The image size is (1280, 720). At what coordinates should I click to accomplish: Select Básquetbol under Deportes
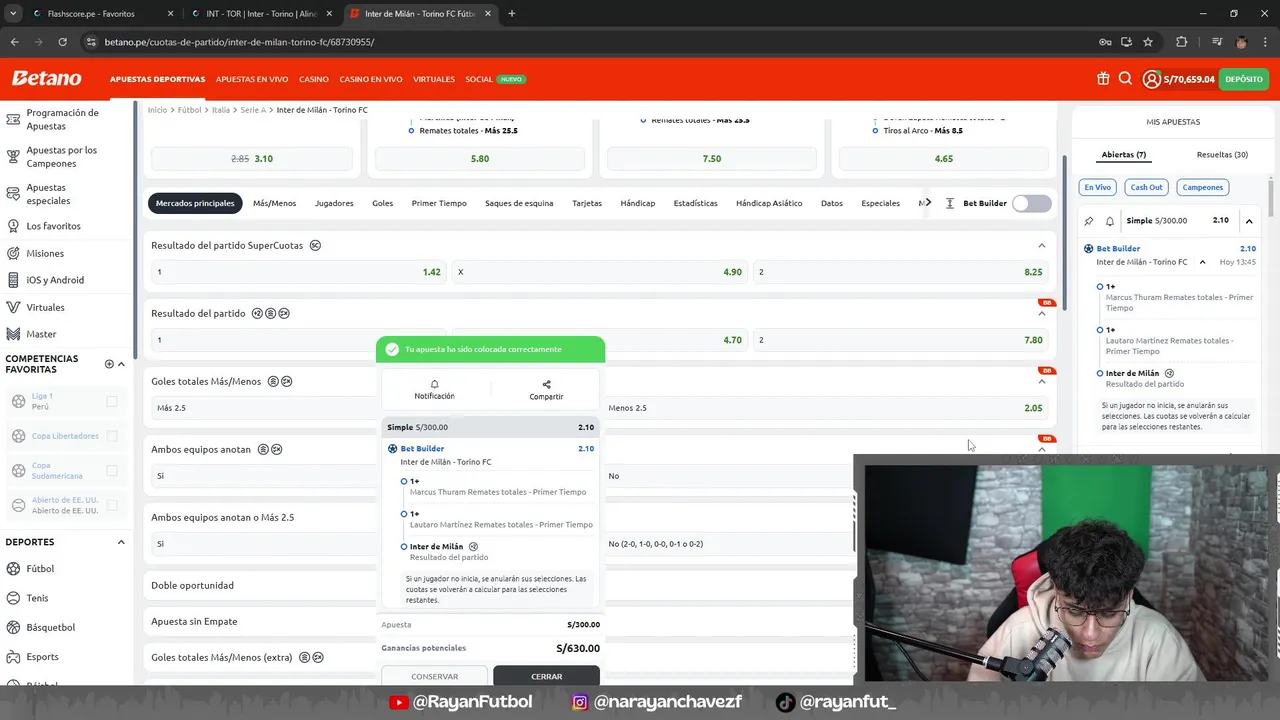coord(50,627)
